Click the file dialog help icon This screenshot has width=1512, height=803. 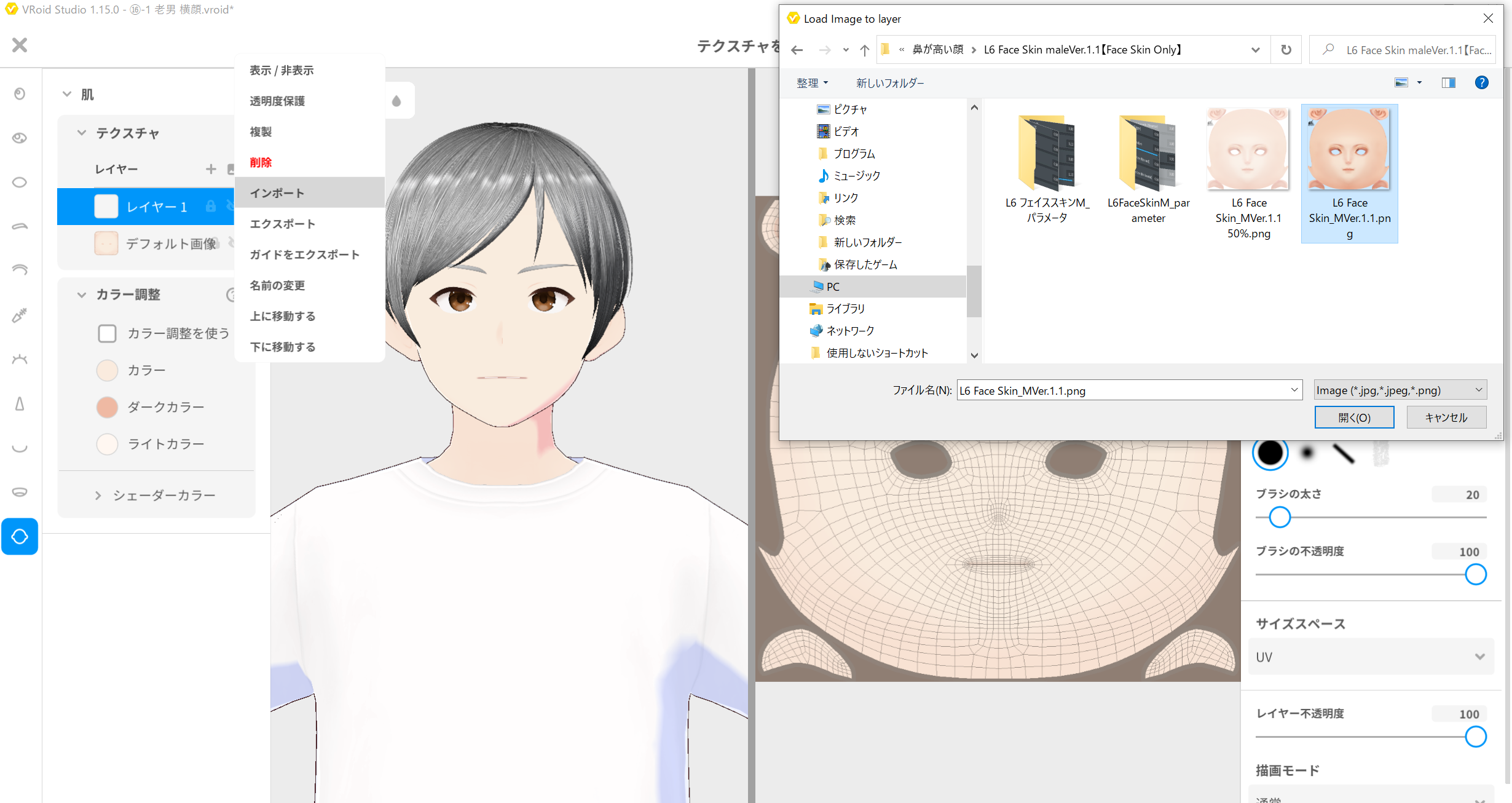point(1481,82)
